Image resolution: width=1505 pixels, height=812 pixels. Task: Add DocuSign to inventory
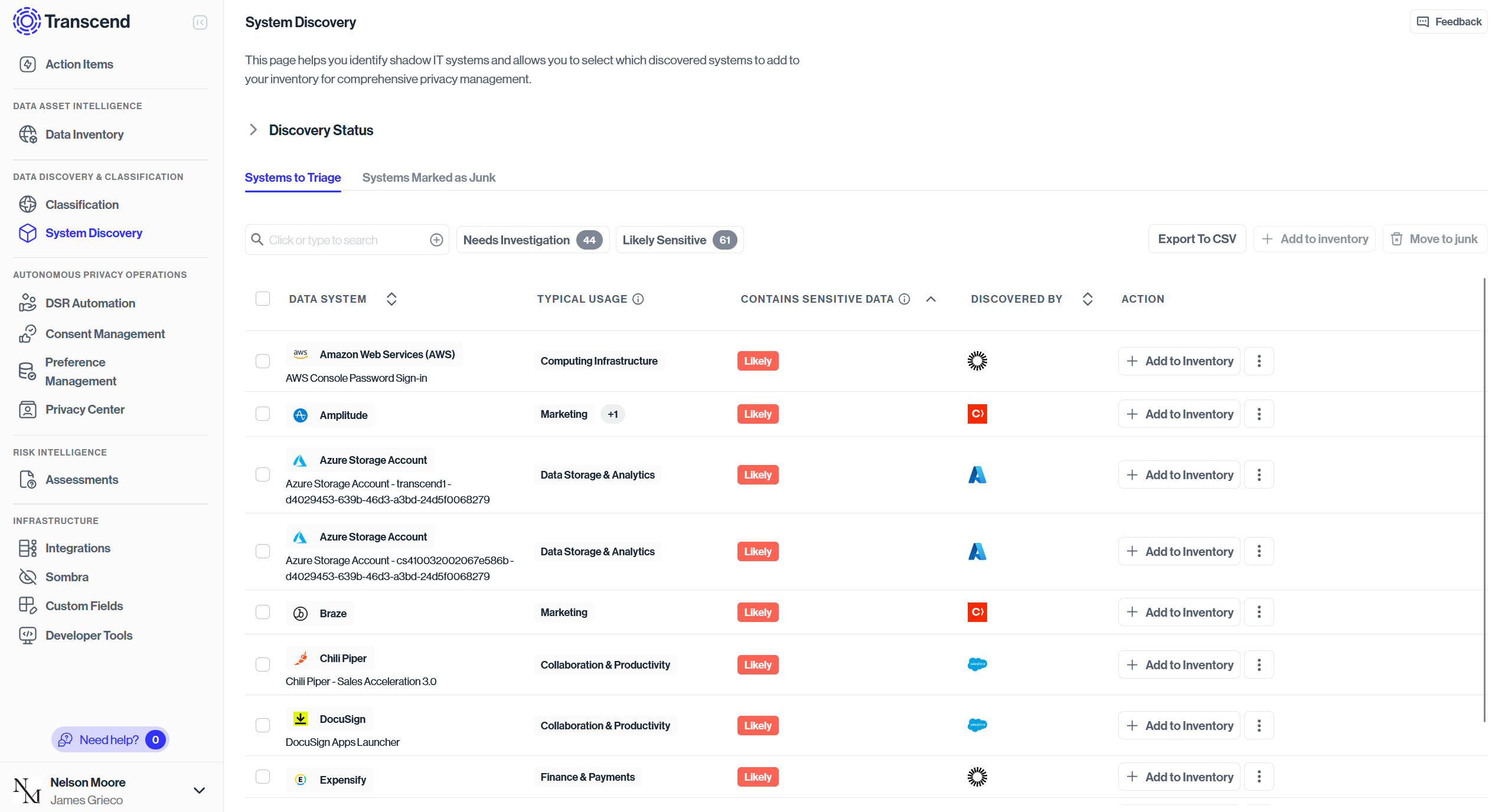point(1179,726)
